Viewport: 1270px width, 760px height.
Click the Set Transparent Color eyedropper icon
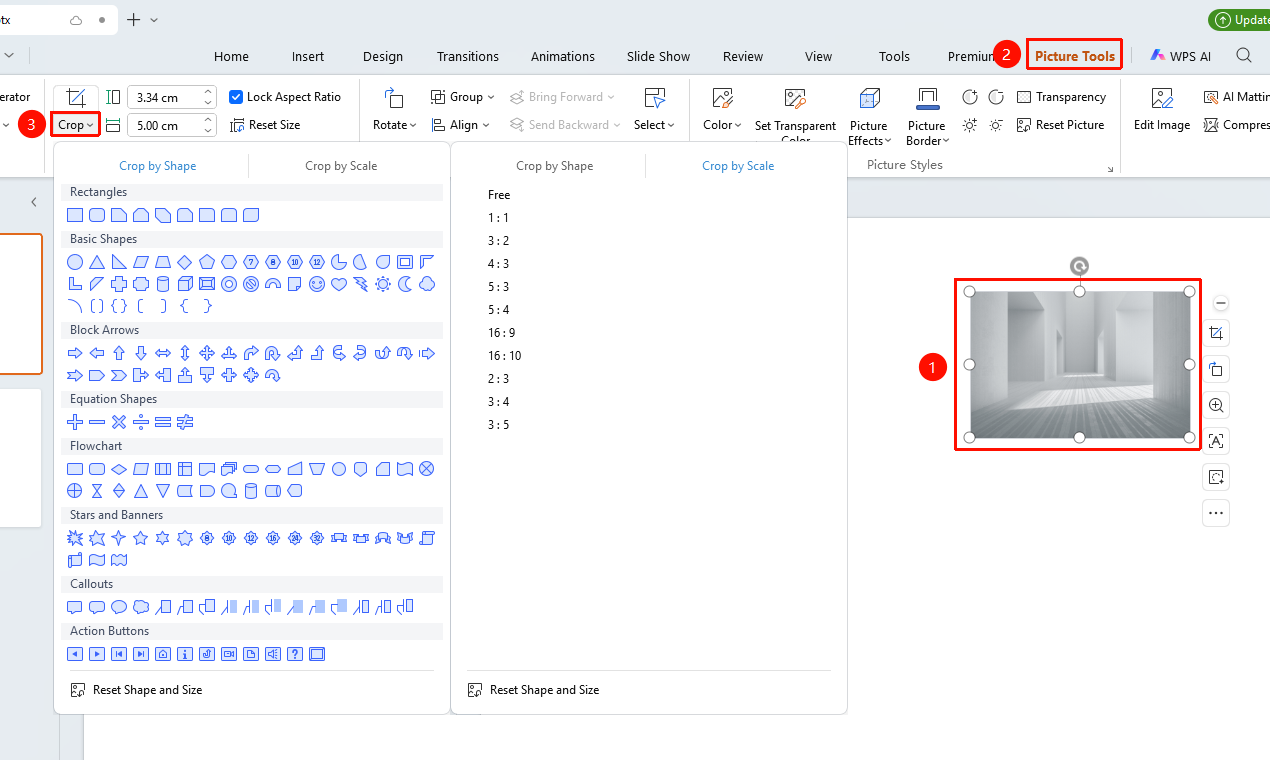pyautogui.click(x=795, y=98)
